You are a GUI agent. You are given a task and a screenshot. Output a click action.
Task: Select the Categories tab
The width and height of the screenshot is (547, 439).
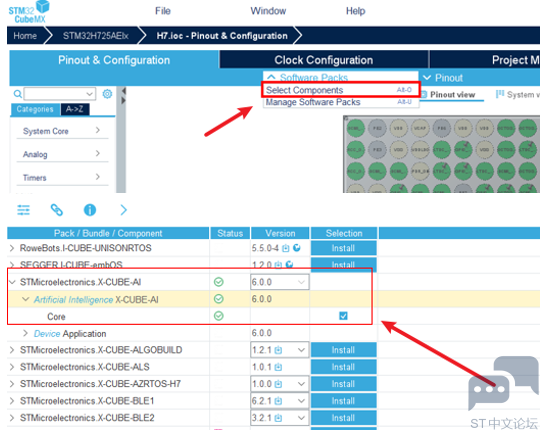[35, 109]
